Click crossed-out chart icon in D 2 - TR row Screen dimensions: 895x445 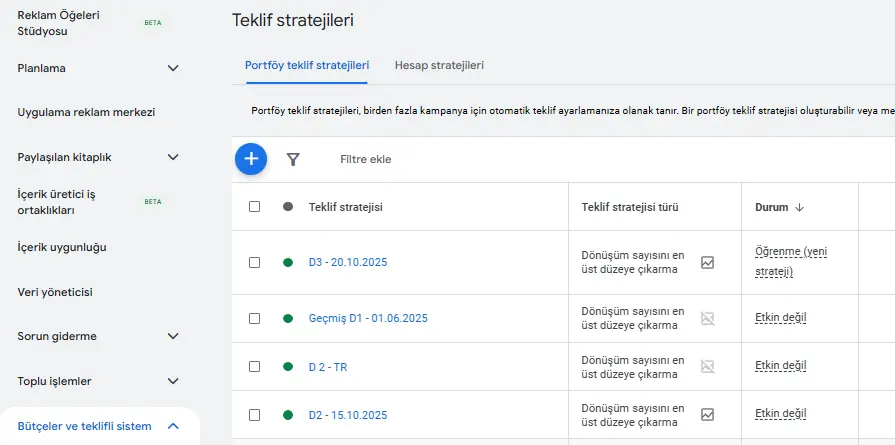(708, 366)
